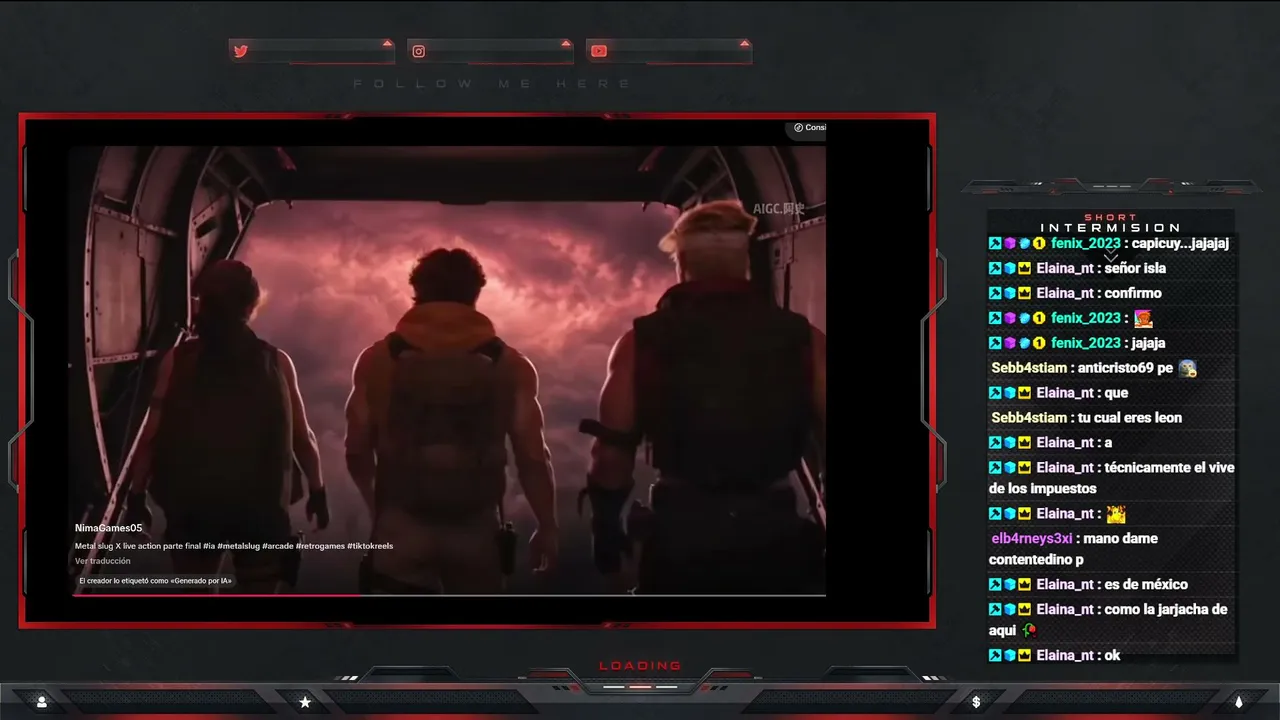Screen dimensions: 1280x720
Task: Click the crown badge beside 'confirmo'
Action: pos(1024,293)
